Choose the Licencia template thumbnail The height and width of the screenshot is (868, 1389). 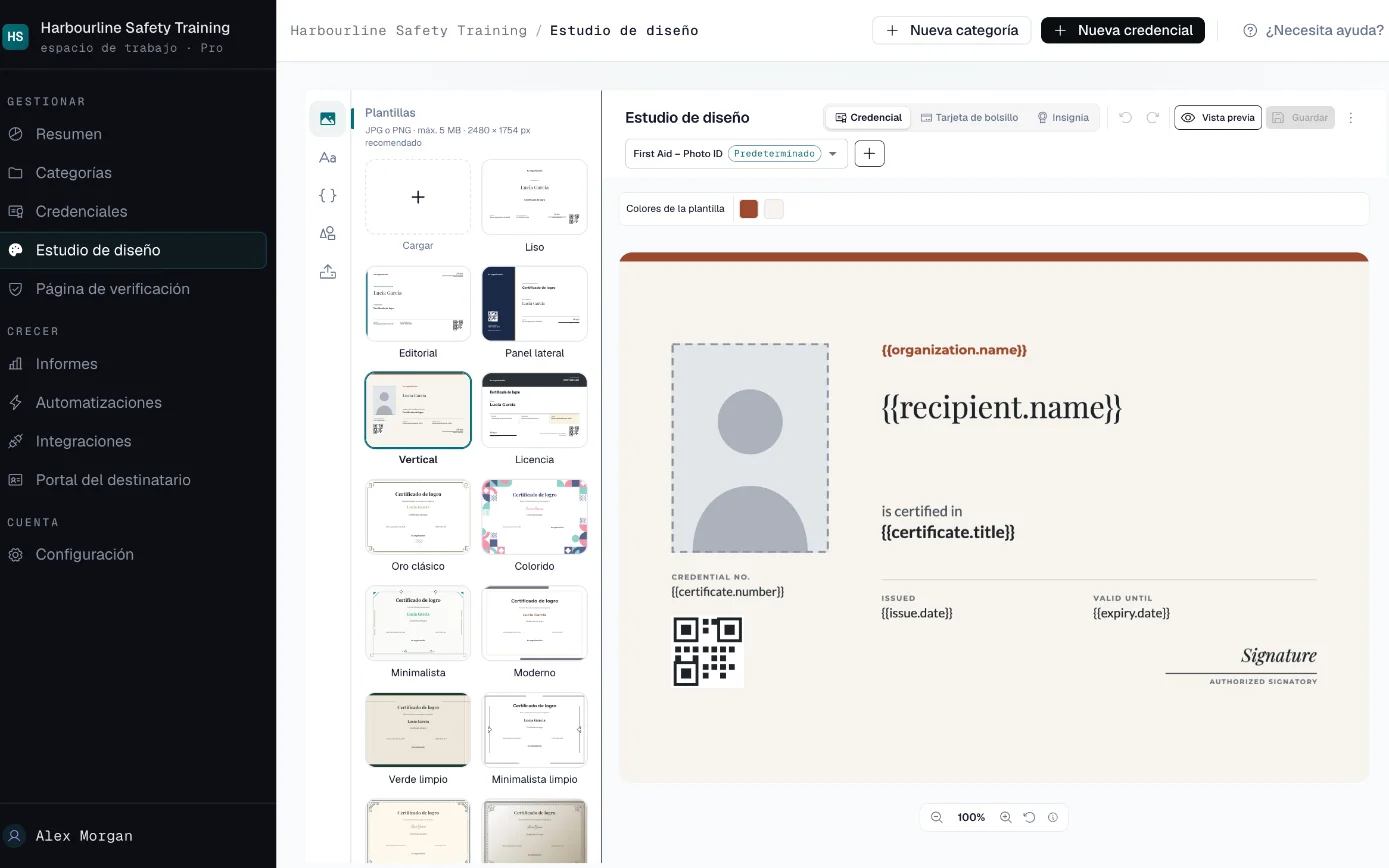click(x=535, y=411)
